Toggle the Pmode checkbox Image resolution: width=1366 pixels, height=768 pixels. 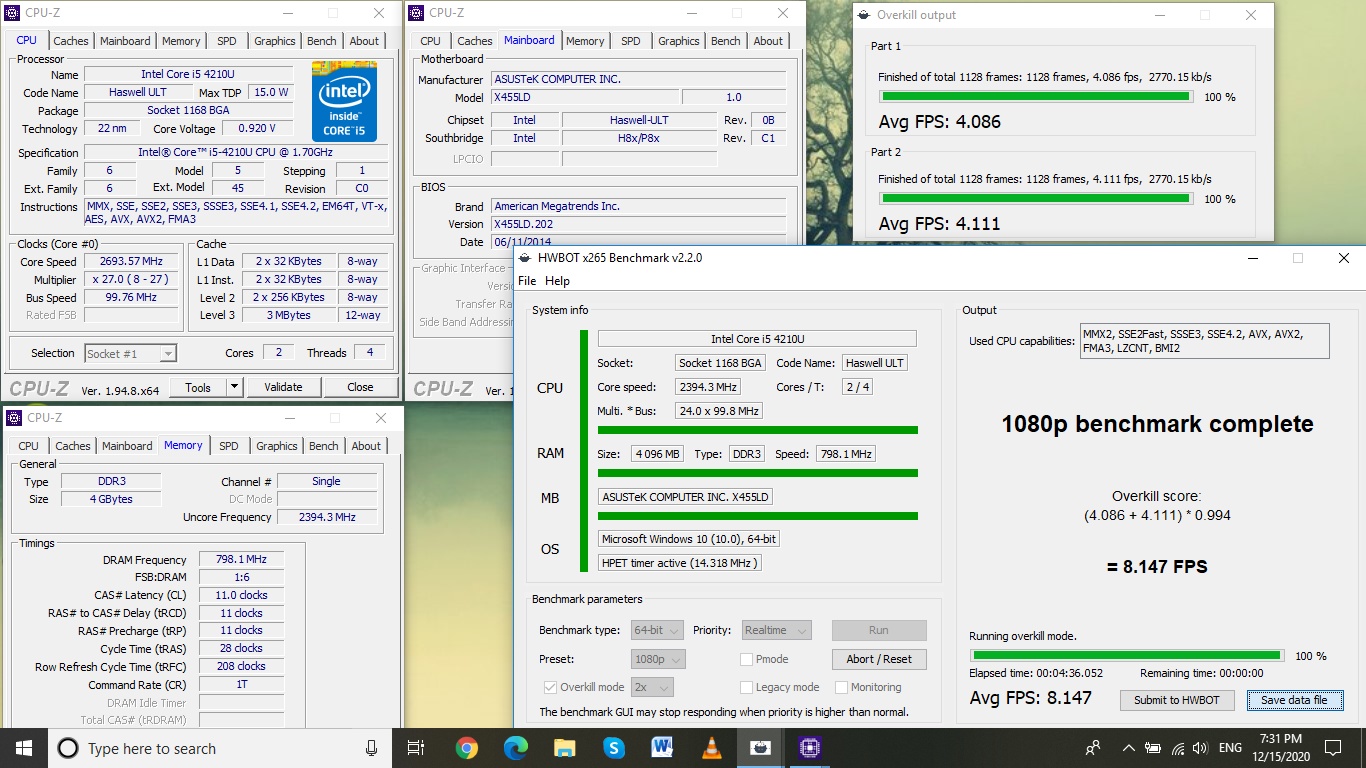746,659
